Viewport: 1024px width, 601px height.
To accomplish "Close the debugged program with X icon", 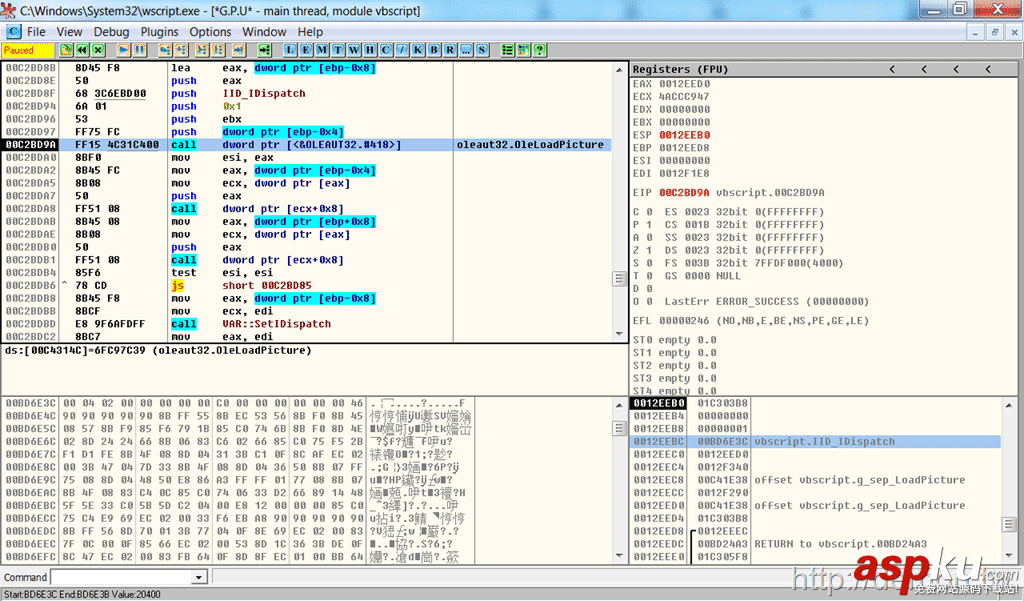I will pyautogui.click(x=98, y=50).
